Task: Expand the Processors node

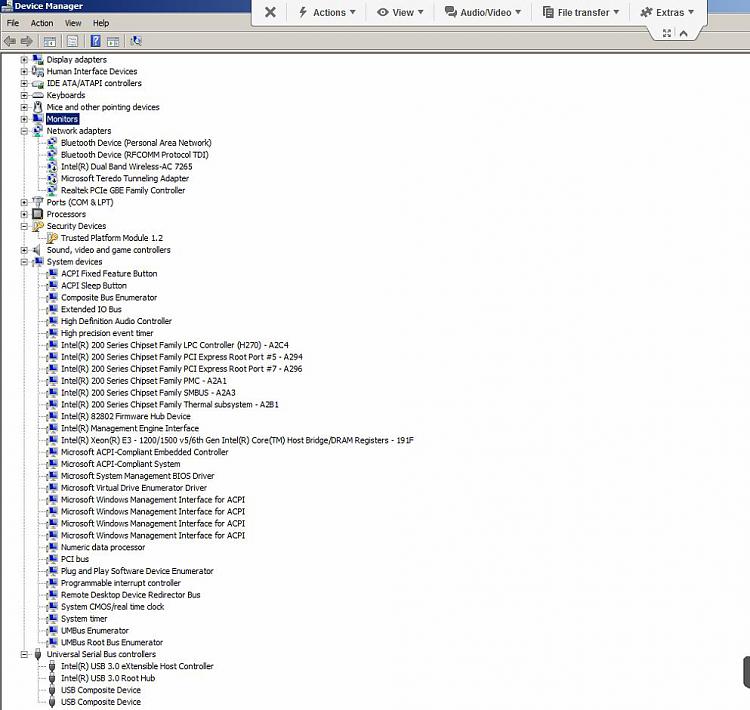Action: click(24, 214)
